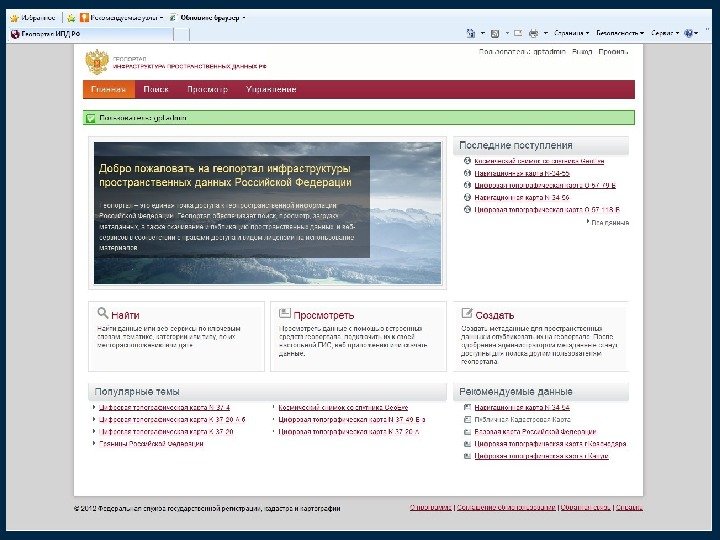This screenshot has width=720, height=540.
Task: Open the Цифровая топографическая карта O-57-118-В link
Action: [x=547, y=210]
